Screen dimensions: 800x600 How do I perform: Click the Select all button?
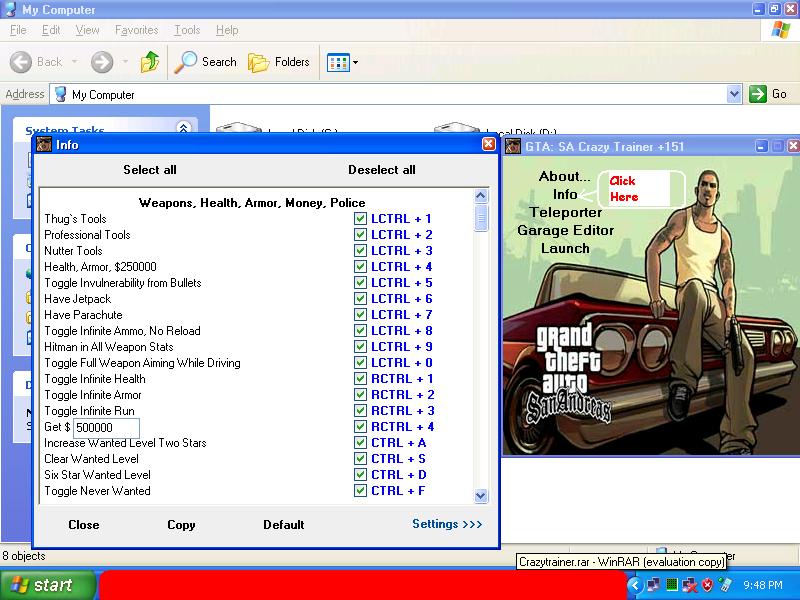pos(150,170)
